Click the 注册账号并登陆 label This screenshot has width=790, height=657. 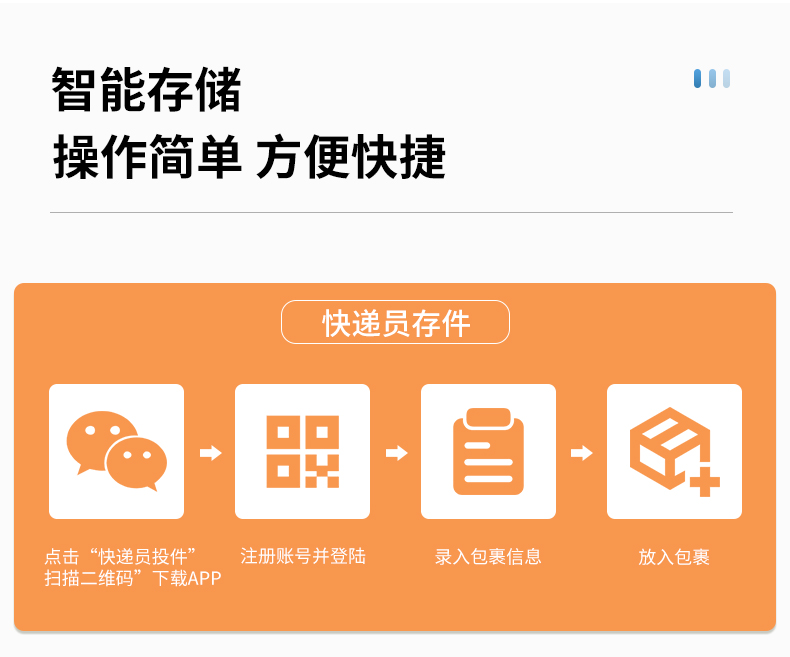[303, 556]
